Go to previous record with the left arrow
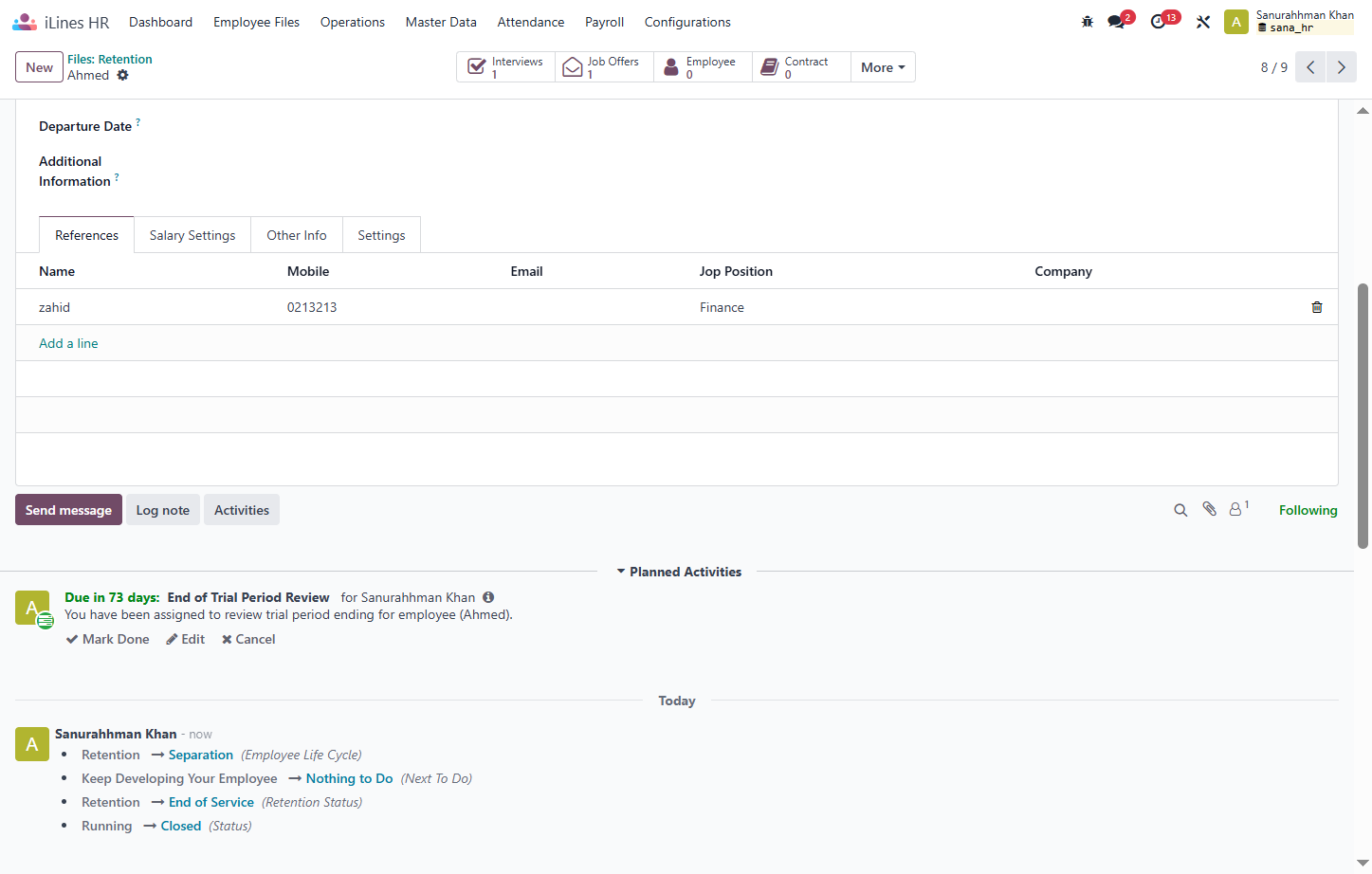1372x874 pixels. tap(1310, 67)
